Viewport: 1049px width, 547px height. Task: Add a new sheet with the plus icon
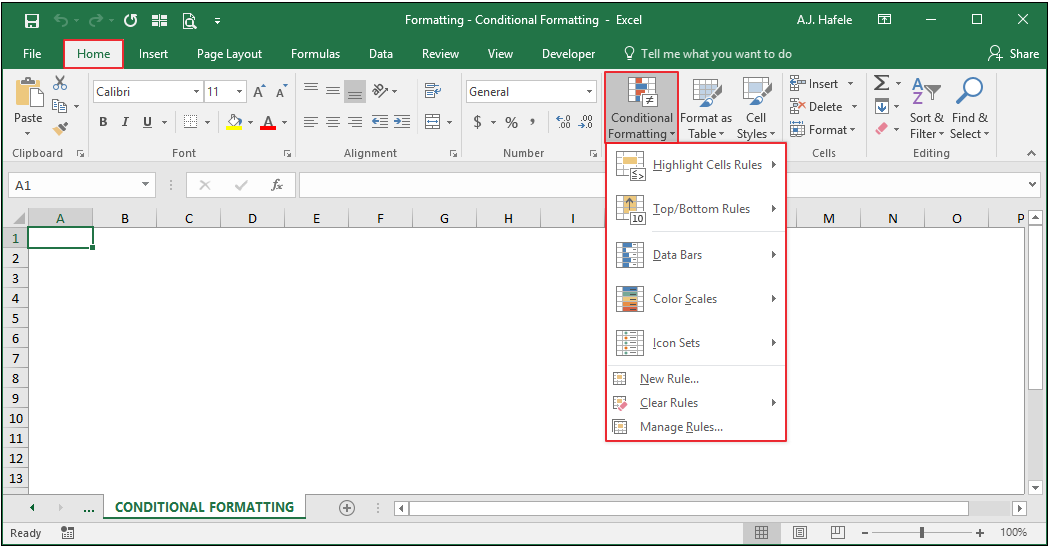click(347, 508)
